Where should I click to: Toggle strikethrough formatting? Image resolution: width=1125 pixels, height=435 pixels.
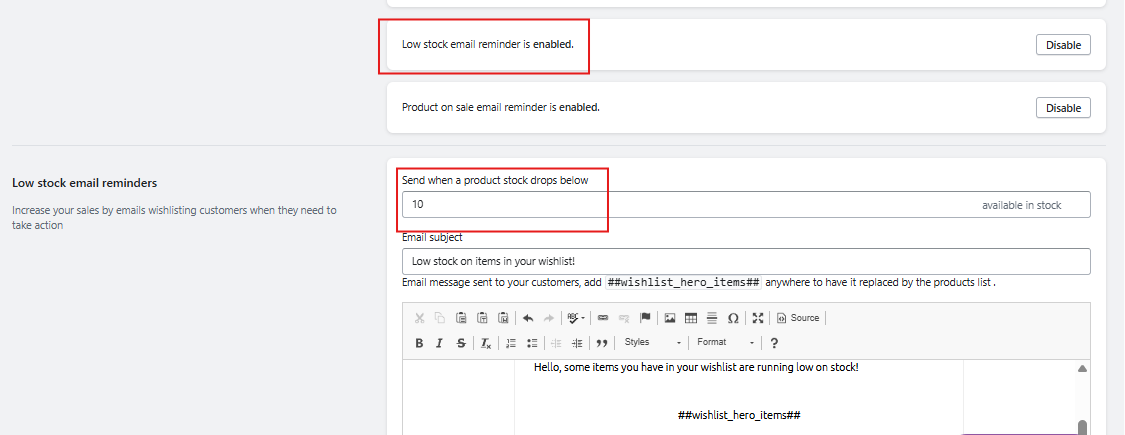(x=461, y=342)
